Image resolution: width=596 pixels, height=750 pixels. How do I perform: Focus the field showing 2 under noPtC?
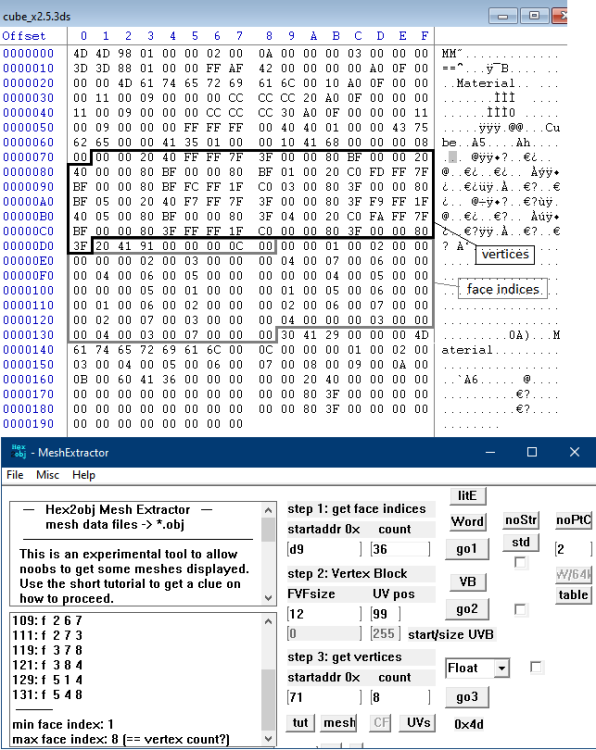[x=574, y=549]
